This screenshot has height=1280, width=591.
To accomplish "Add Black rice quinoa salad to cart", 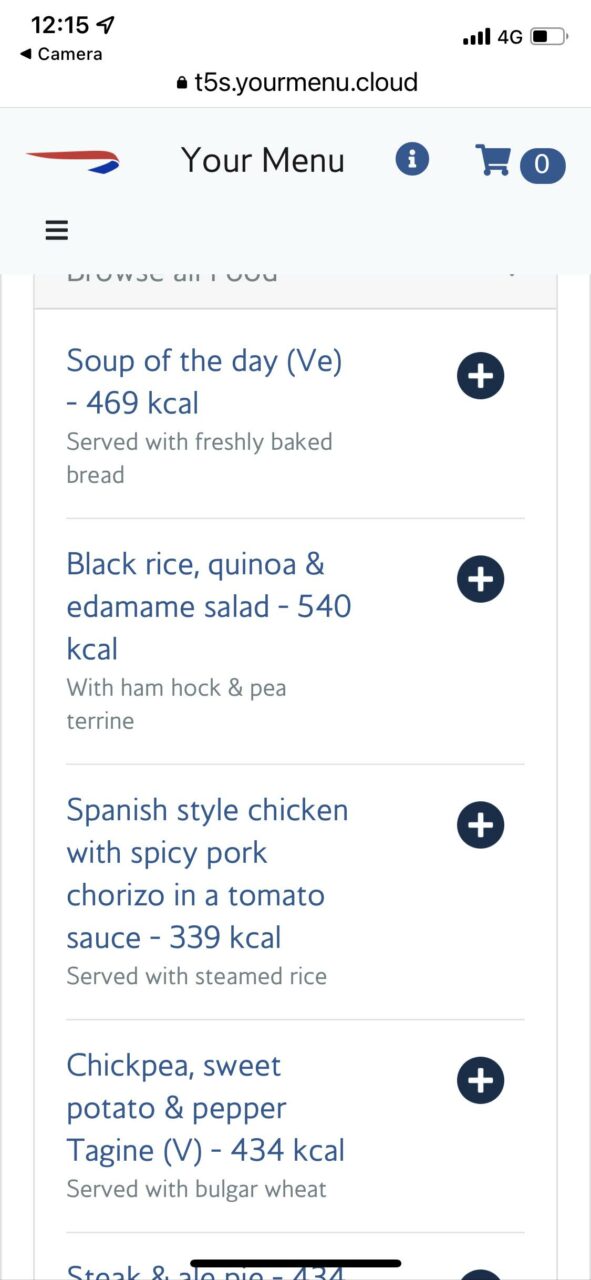I will click(480, 580).
